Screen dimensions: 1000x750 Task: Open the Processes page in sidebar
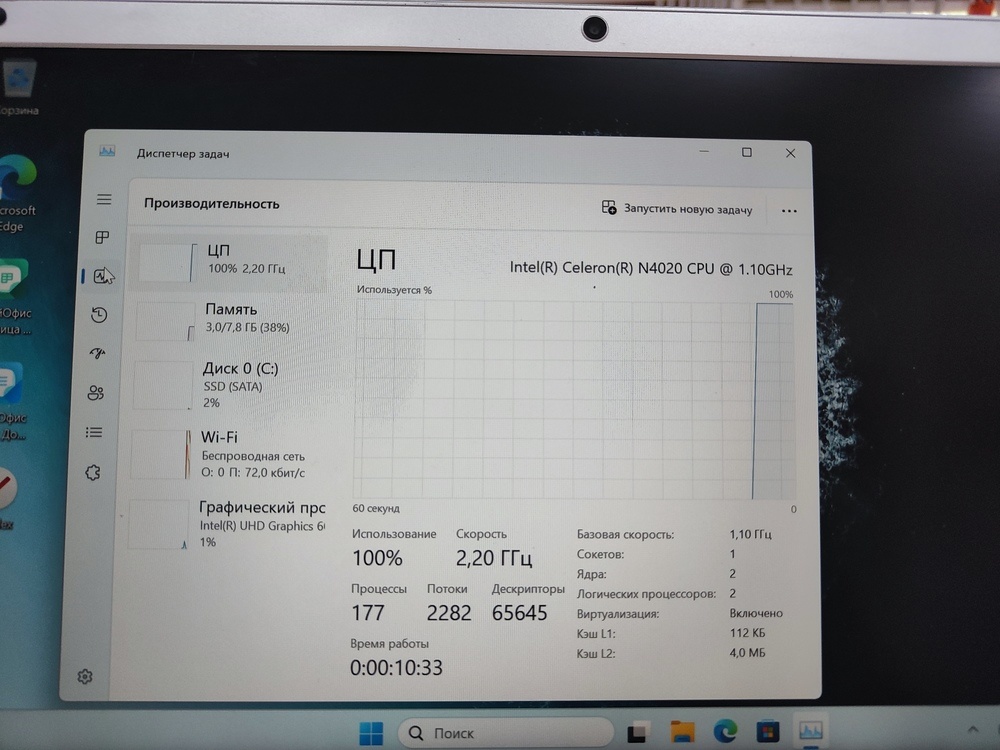(102, 238)
